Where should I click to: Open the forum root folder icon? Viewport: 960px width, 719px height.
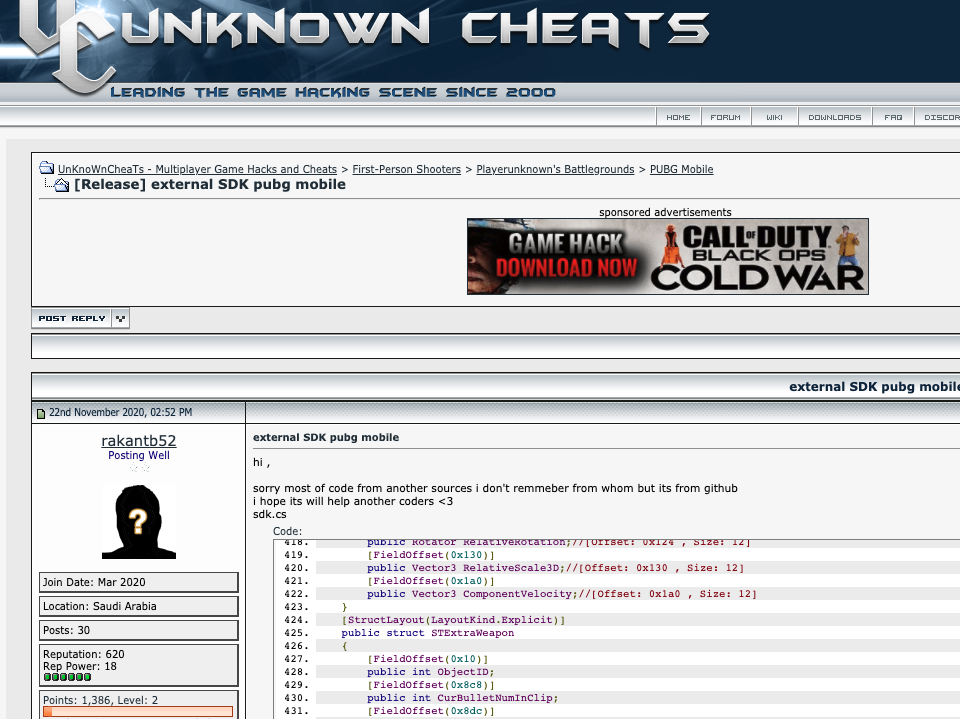coord(47,168)
